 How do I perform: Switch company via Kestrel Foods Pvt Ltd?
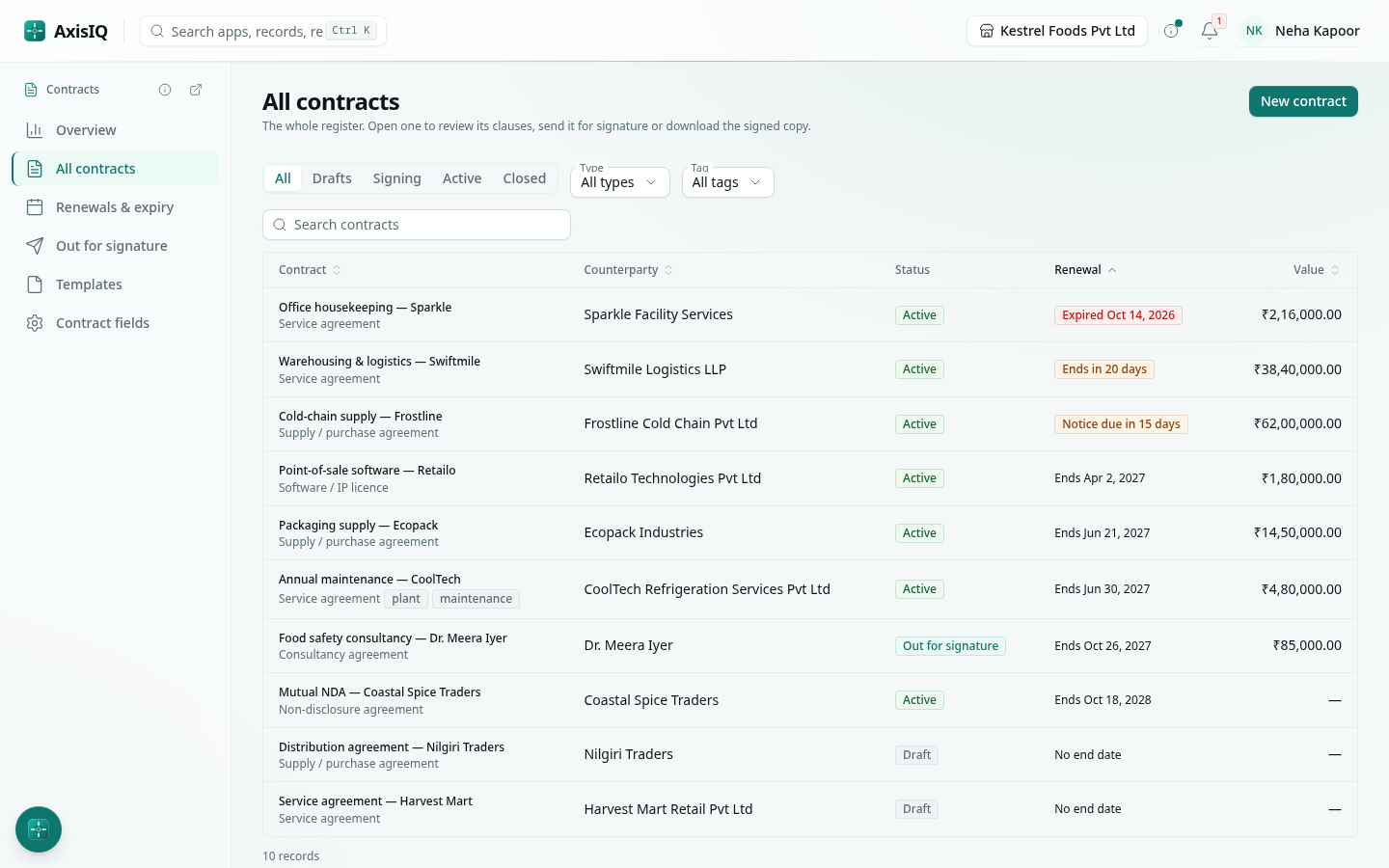click(1057, 31)
